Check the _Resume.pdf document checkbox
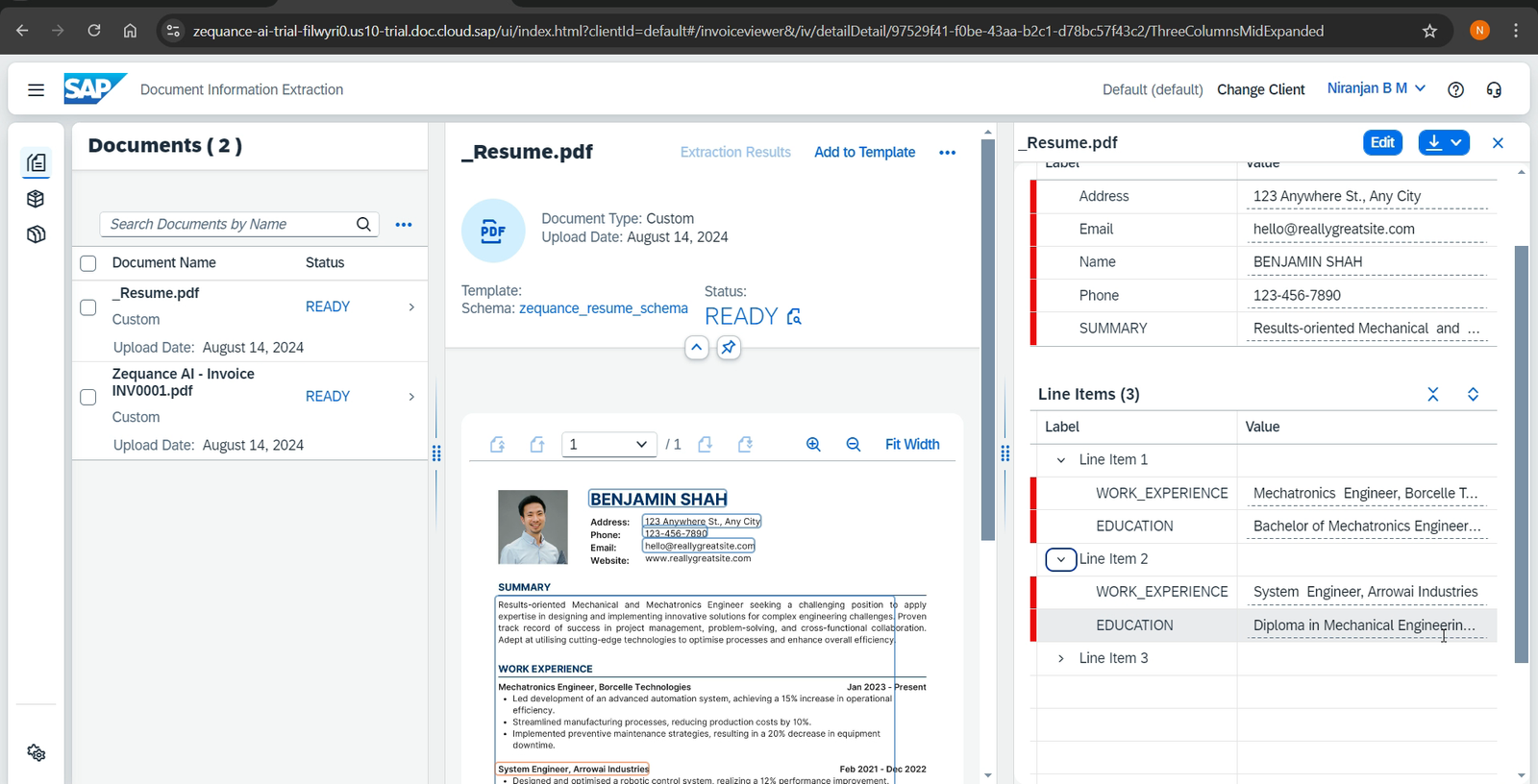1538x784 pixels. point(88,307)
